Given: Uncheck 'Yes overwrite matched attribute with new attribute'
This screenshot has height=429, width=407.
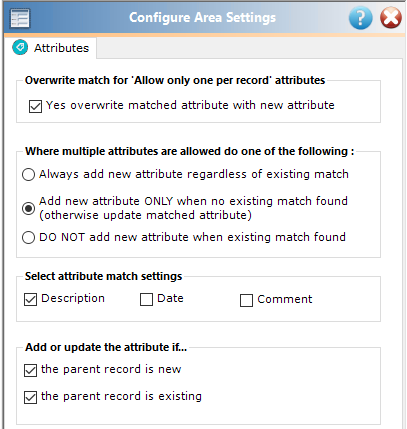Looking at the screenshot, I should 35,106.
